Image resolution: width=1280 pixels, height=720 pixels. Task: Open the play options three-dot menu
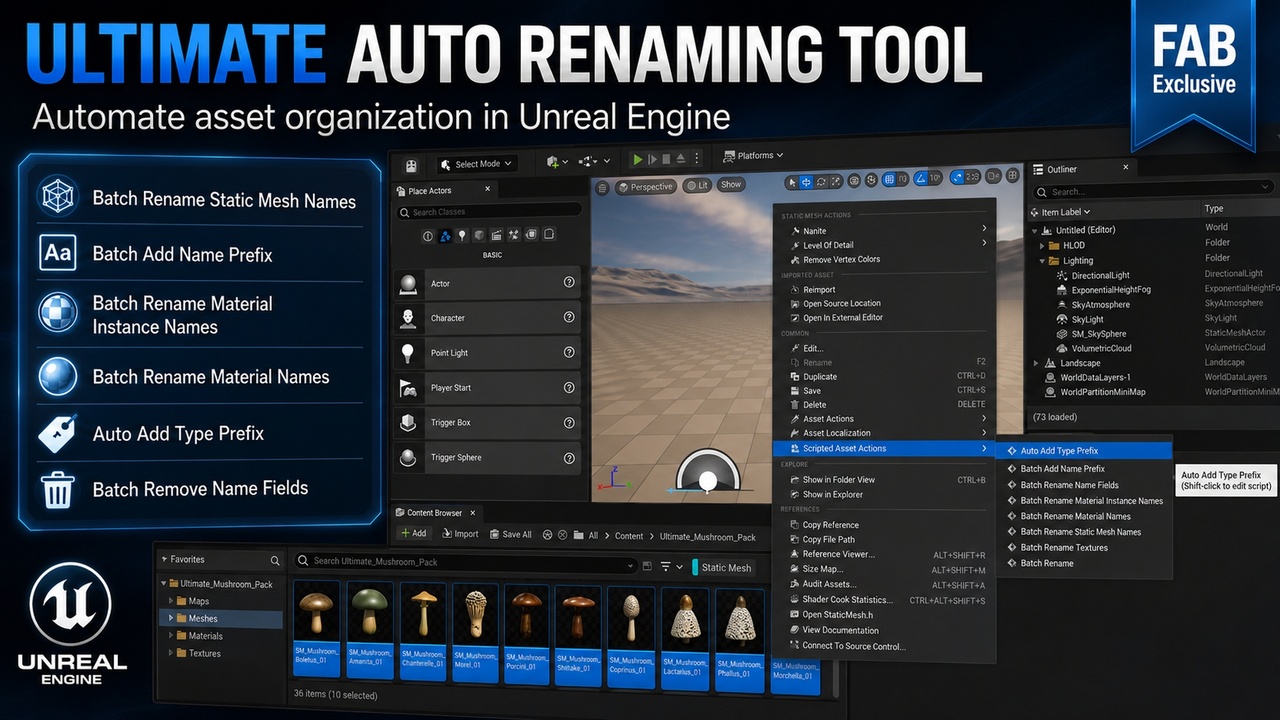click(x=697, y=159)
